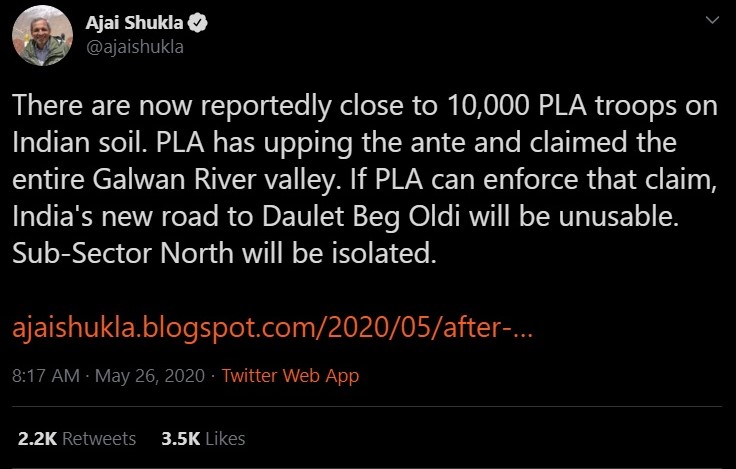Click the 2.2K retweet count number
The width and height of the screenshot is (736, 469).
[36, 438]
